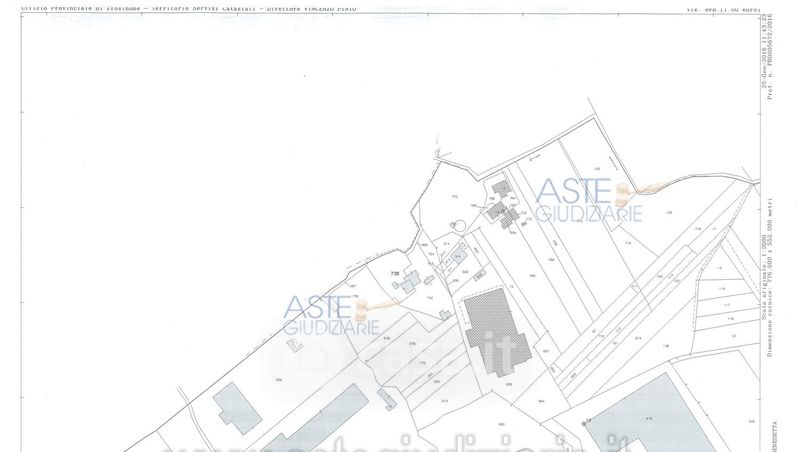Click the small blue building below parcel strips

point(388,399)
